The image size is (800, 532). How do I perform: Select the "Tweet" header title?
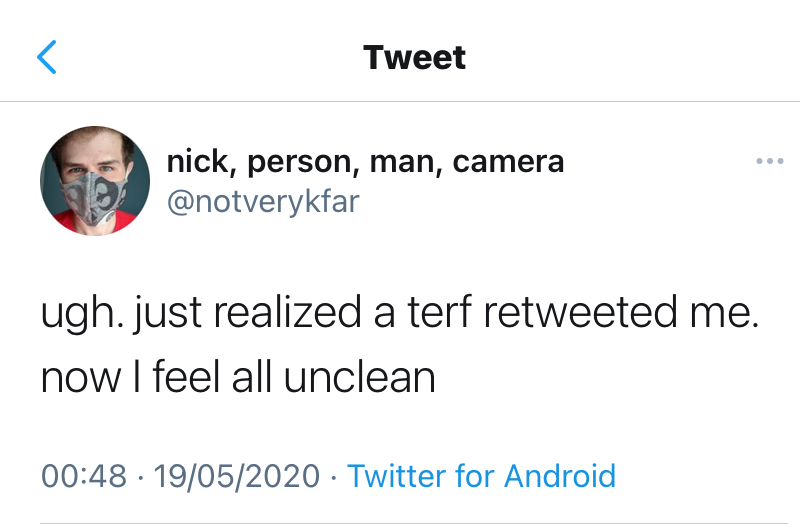pos(415,57)
